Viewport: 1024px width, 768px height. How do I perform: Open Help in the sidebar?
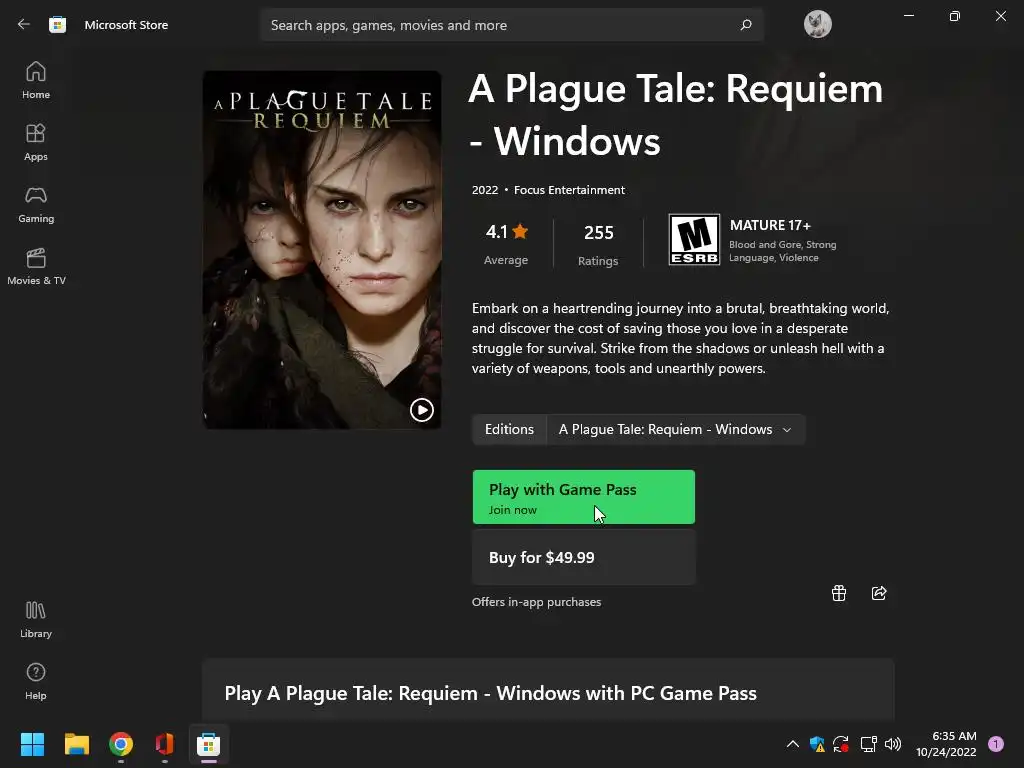(x=36, y=682)
